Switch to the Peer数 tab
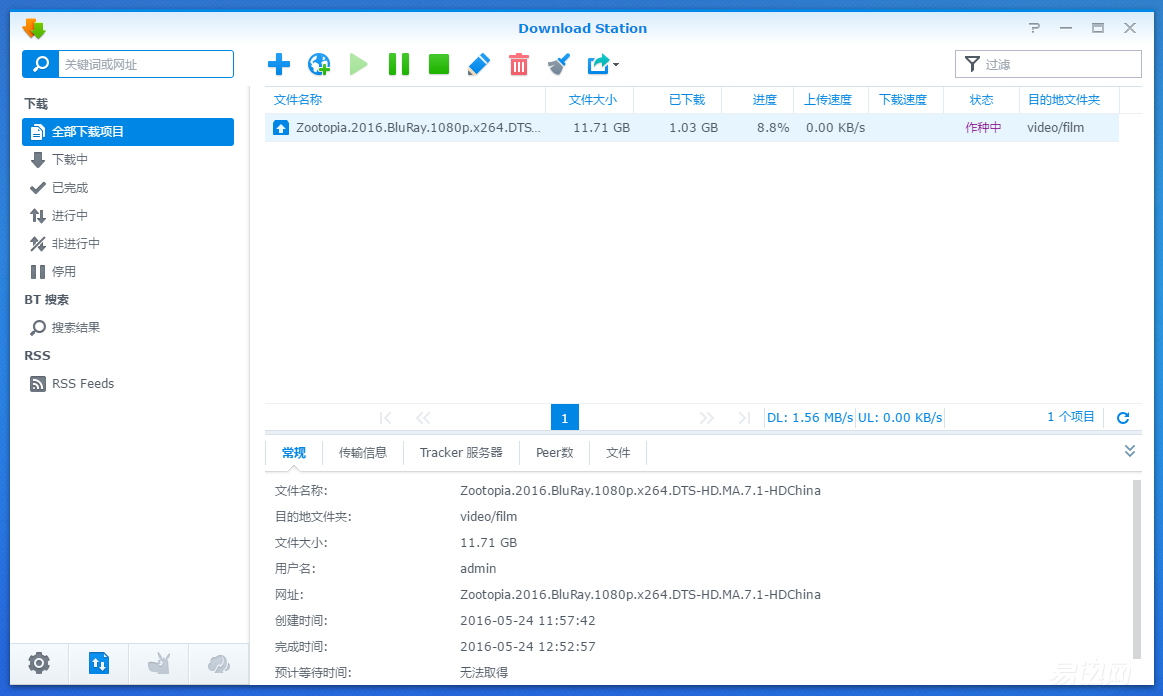1163x696 pixels. (554, 453)
